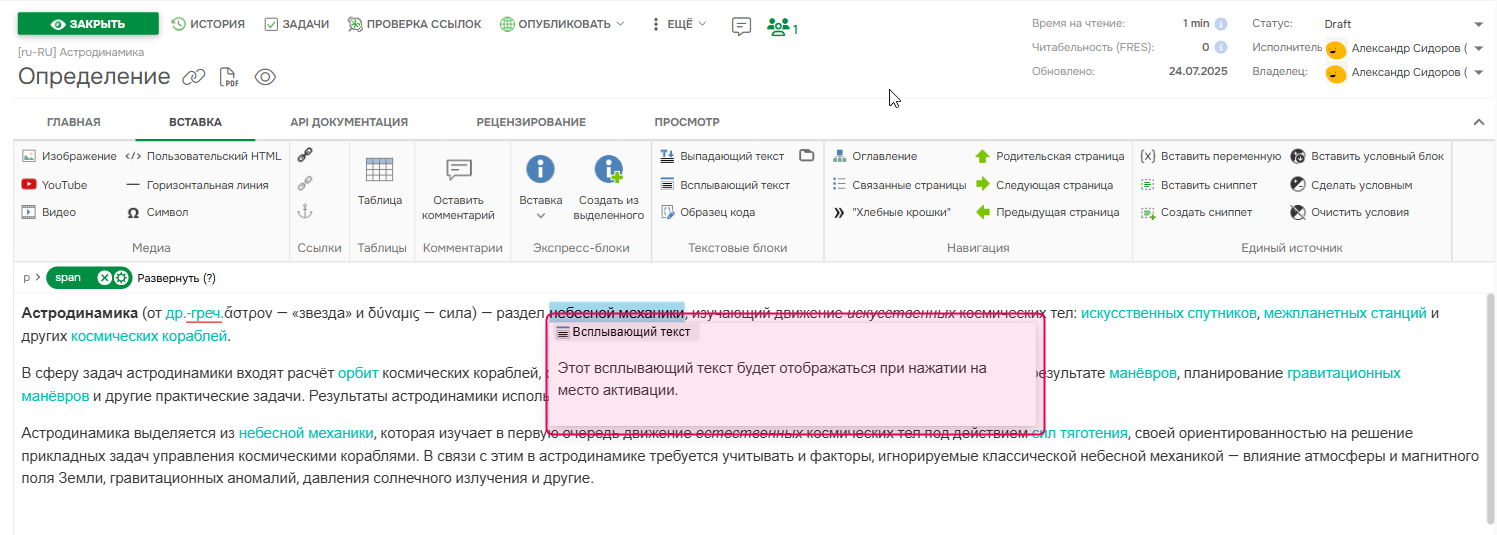Click info icon beside Читабельность (FRES)
Image resolution: width=1497 pixels, height=535 pixels.
pos(1220,47)
